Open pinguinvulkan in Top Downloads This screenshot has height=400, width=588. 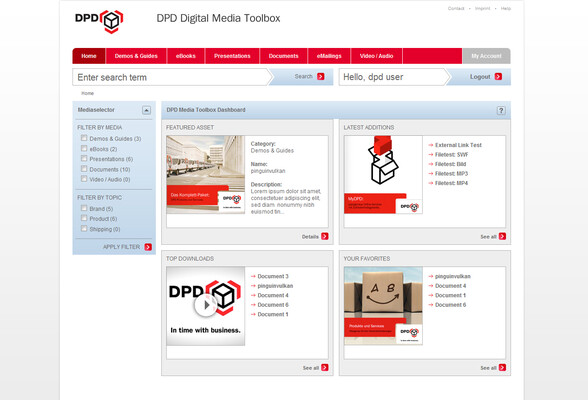(x=275, y=286)
